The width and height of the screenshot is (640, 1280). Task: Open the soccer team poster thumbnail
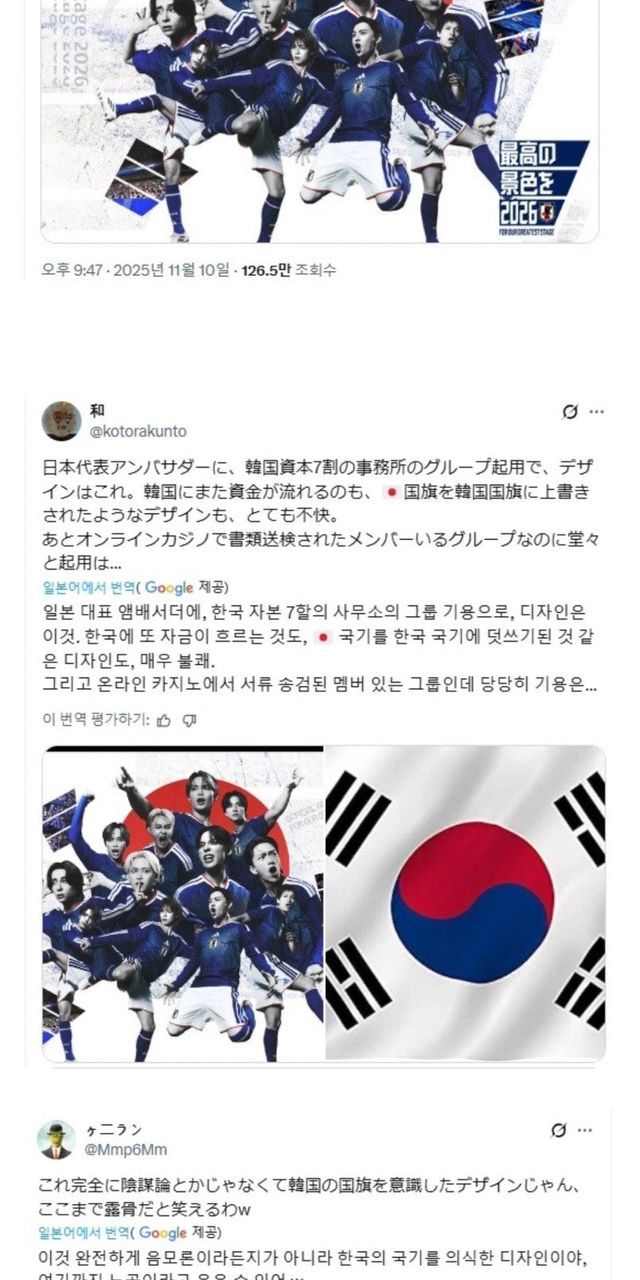coord(183,903)
